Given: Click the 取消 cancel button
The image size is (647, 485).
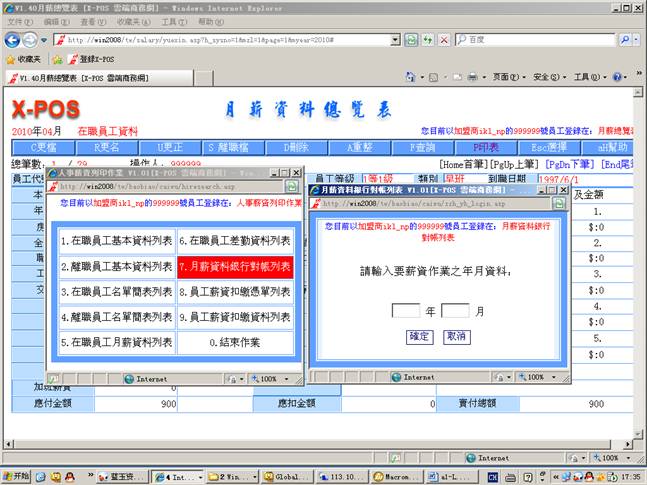Looking at the screenshot, I should [455, 337].
